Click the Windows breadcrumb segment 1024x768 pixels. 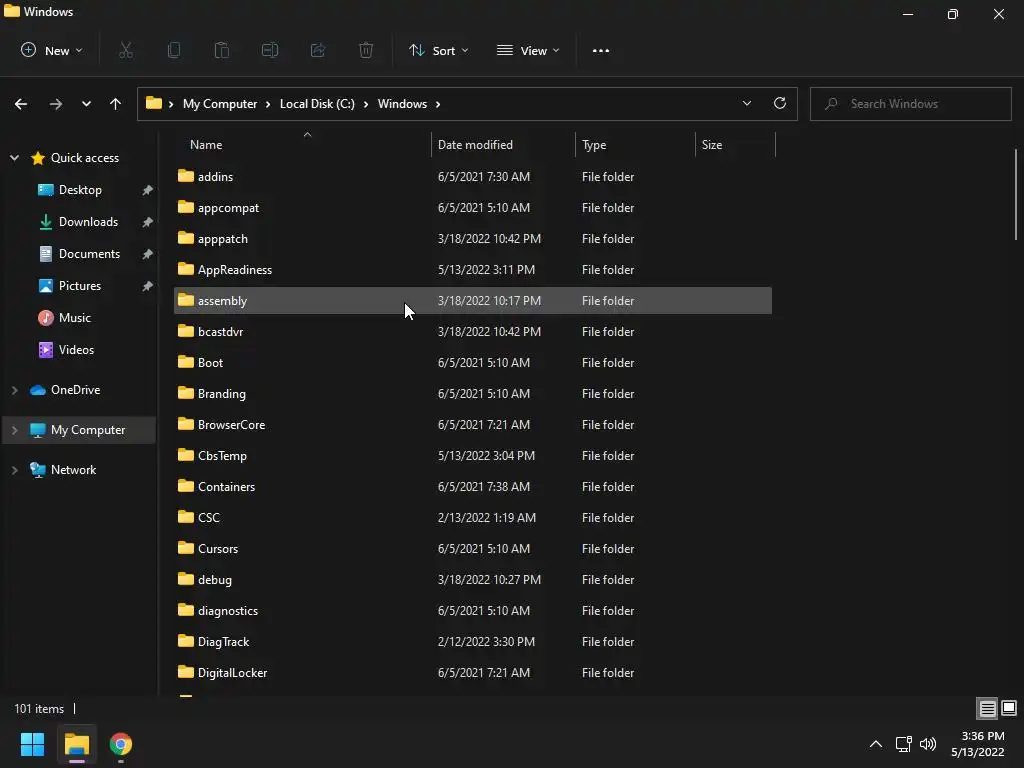pos(402,104)
